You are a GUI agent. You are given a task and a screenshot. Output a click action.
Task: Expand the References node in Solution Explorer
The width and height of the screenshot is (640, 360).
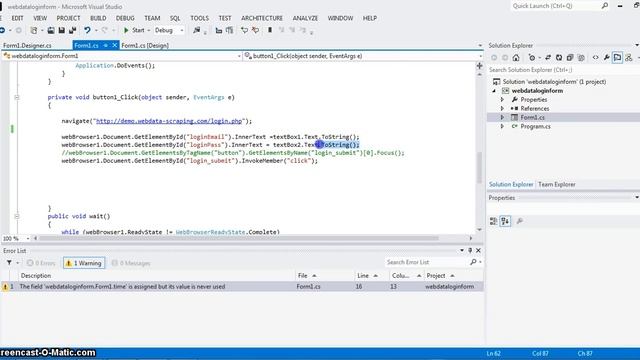click(x=502, y=109)
